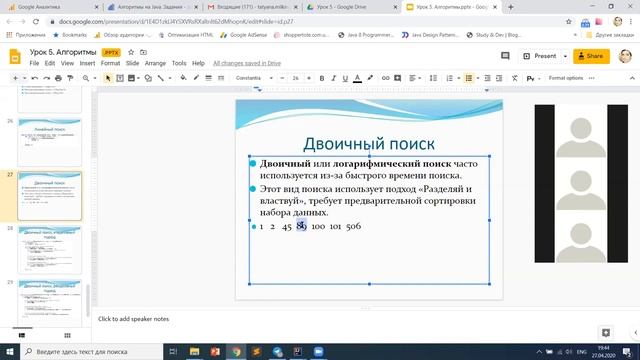Open the border color pencil
The image size is (640, 360).
point(196,78)
